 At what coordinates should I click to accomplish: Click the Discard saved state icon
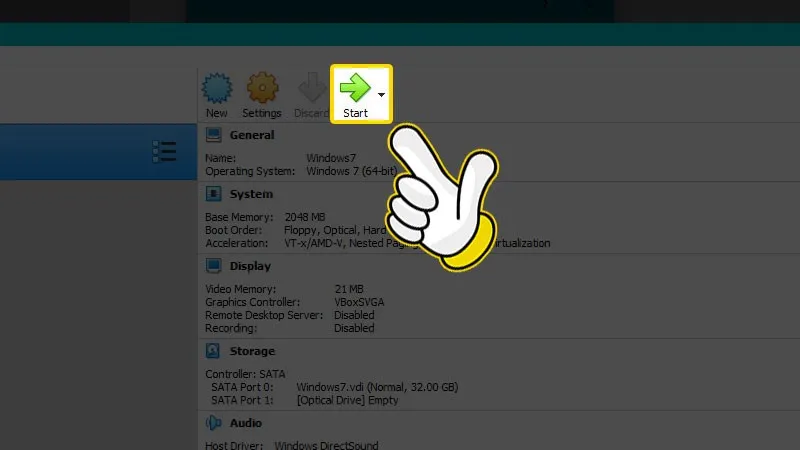point(312,90)
